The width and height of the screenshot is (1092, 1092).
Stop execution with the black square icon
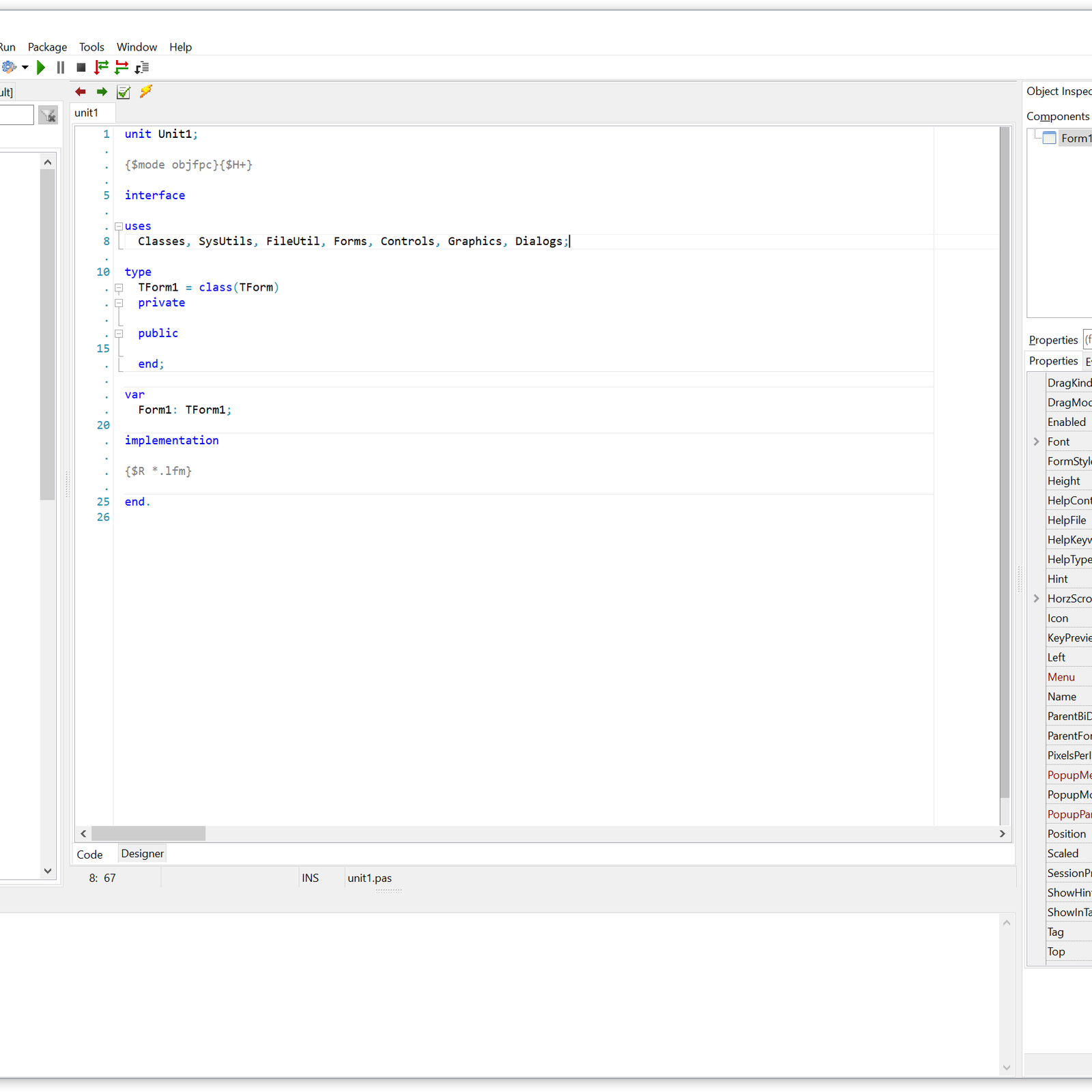81,68
